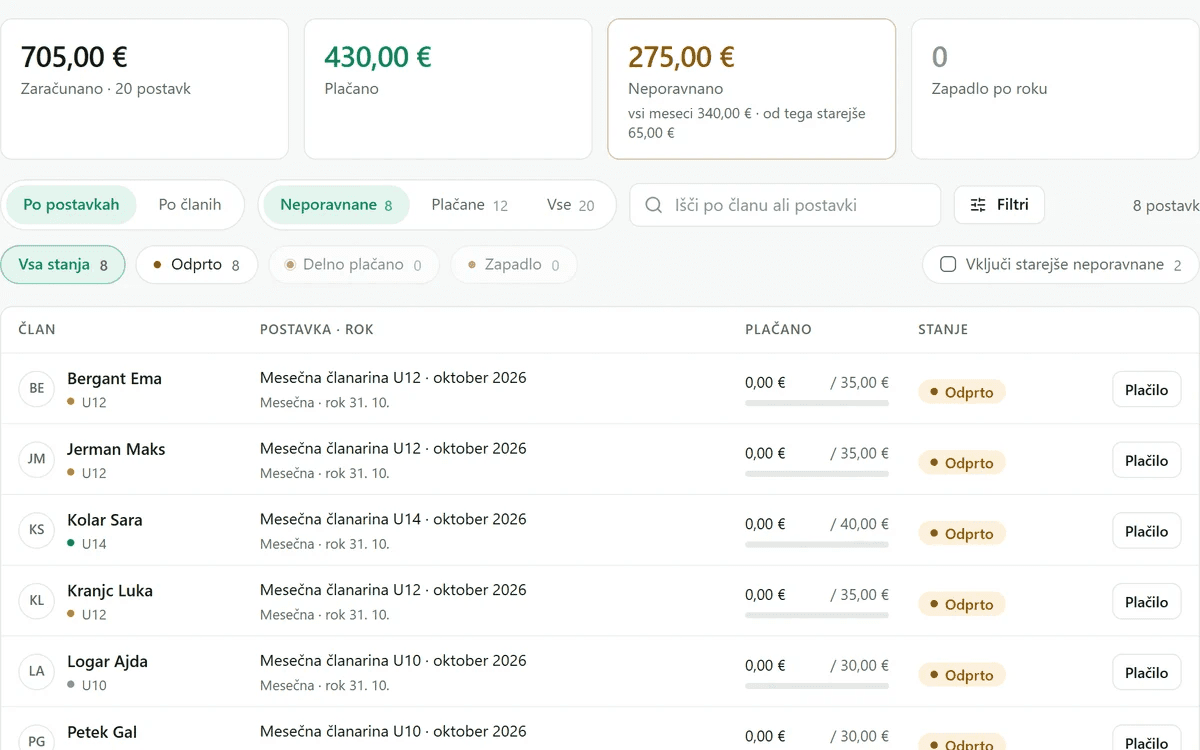Click the member name Logar Ajda
Image resolution: width=1200 pixels, height=750 pixels.
click(107, 662)
